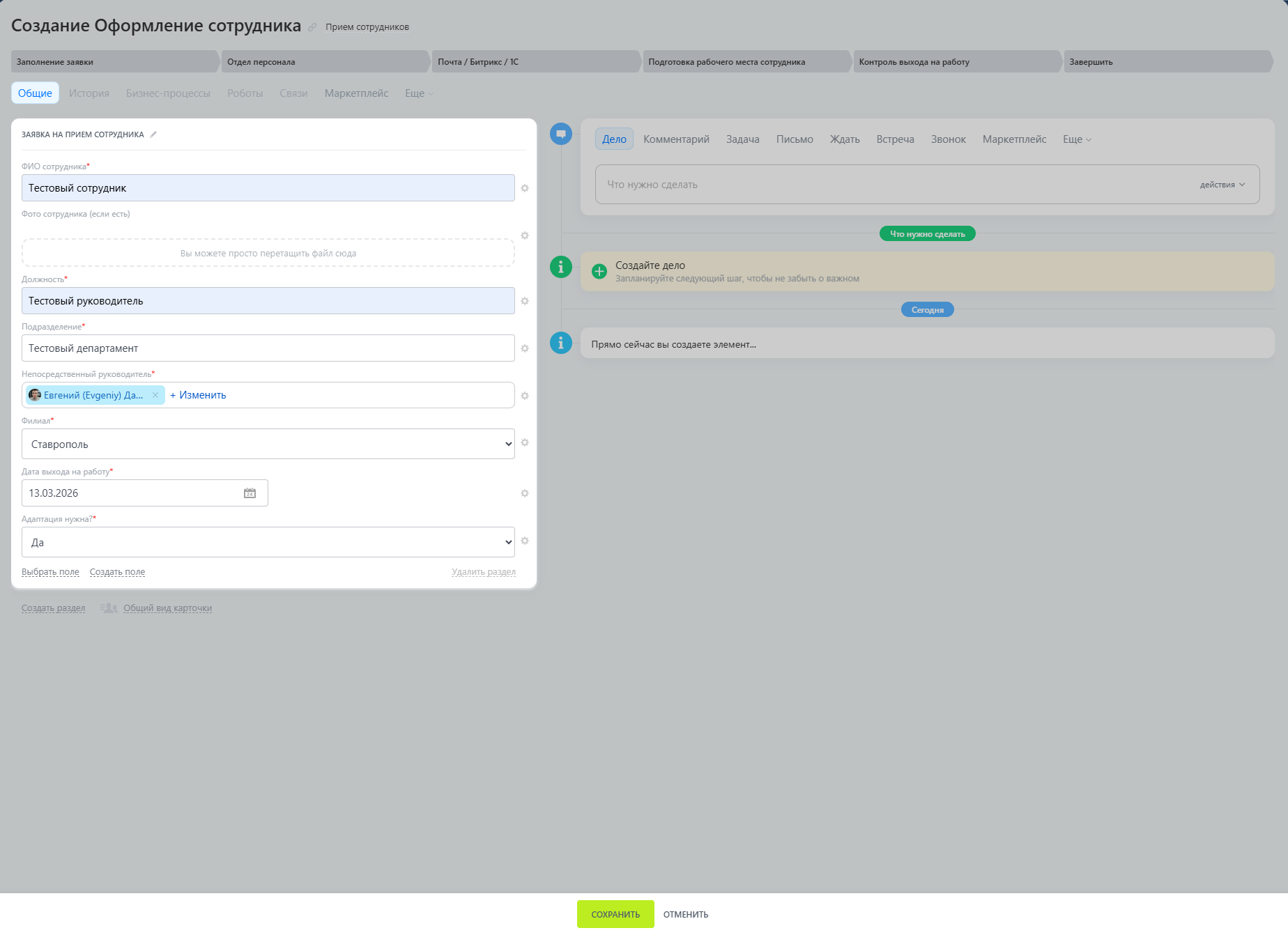Open Общий вид карточки link
Screen dimensions: 1288x935
[x=167, y=608]
